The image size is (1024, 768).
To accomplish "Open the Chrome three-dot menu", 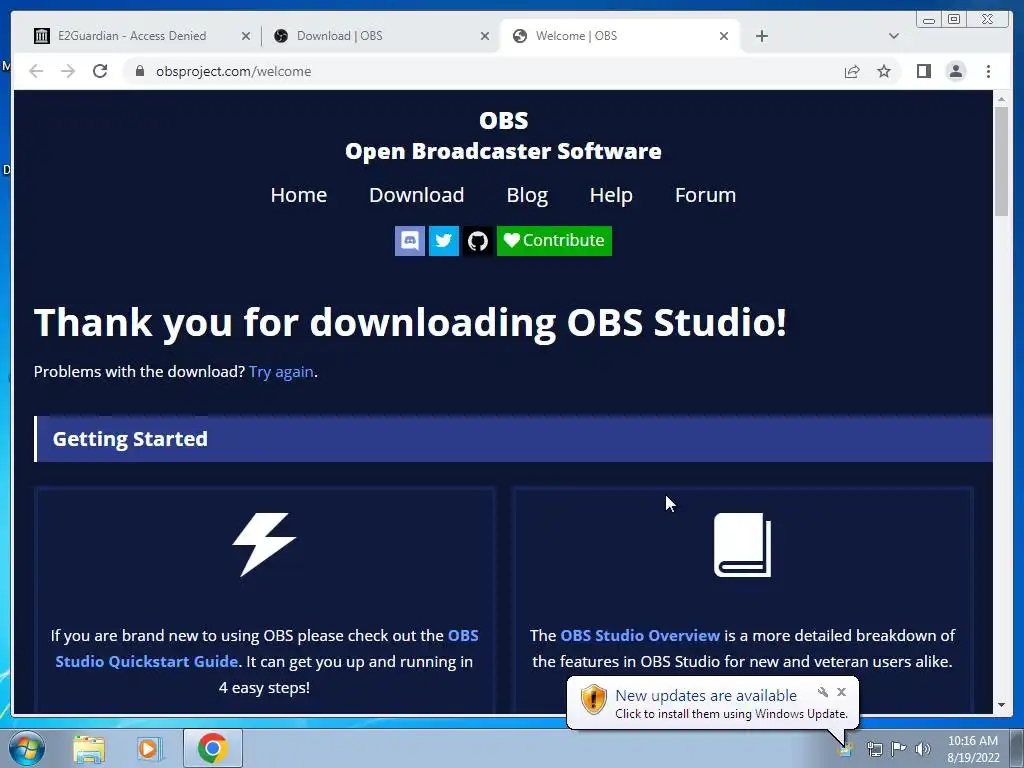I will [988, 71].
